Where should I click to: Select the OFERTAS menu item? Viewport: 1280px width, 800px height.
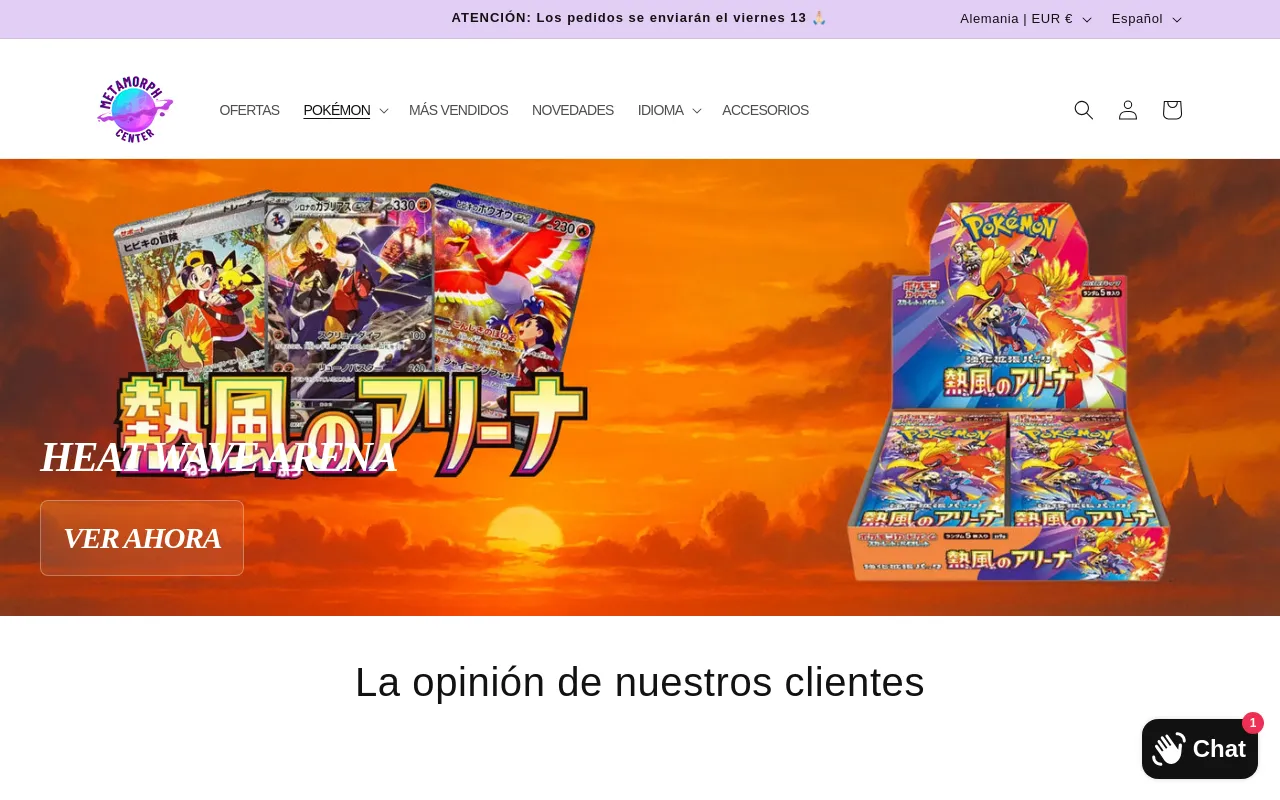tap(249, 110)
